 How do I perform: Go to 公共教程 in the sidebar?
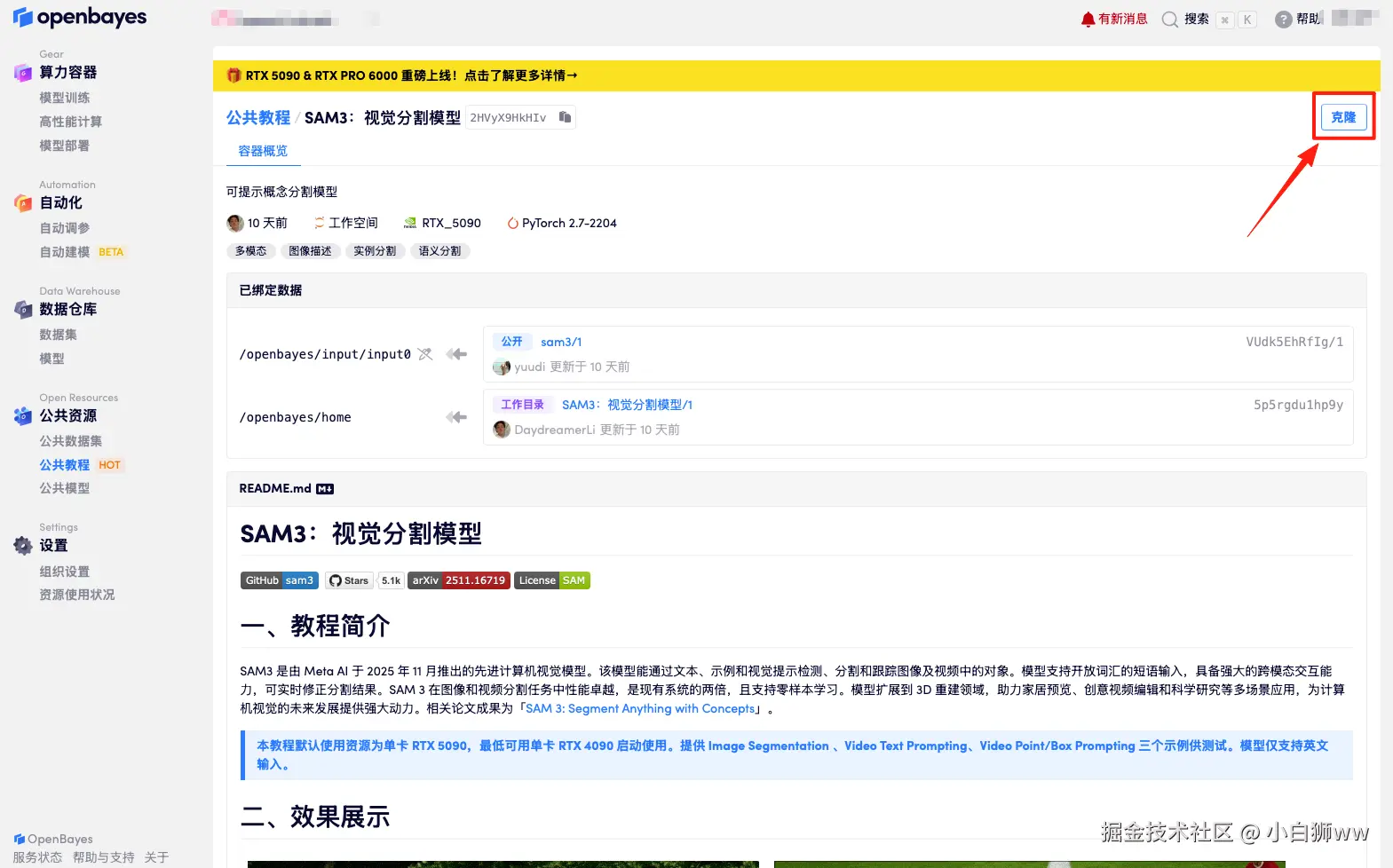point(65,465)
